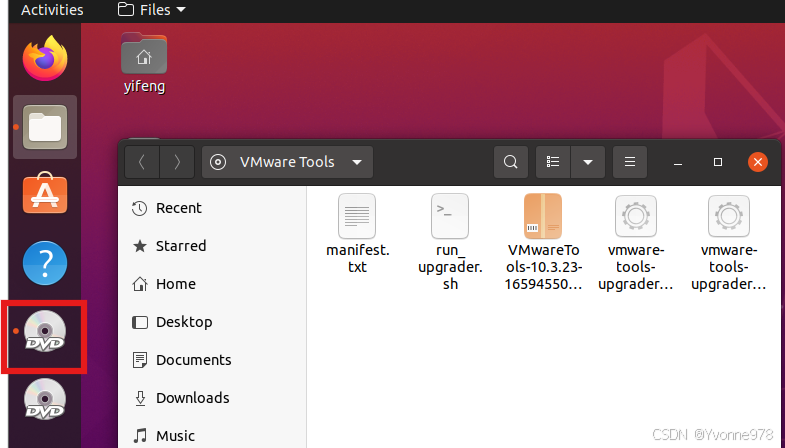Viewport: 785px width, 448px height.
Task: Launch Ubuntu Software from the dock
Action: [x=45, y=194]
